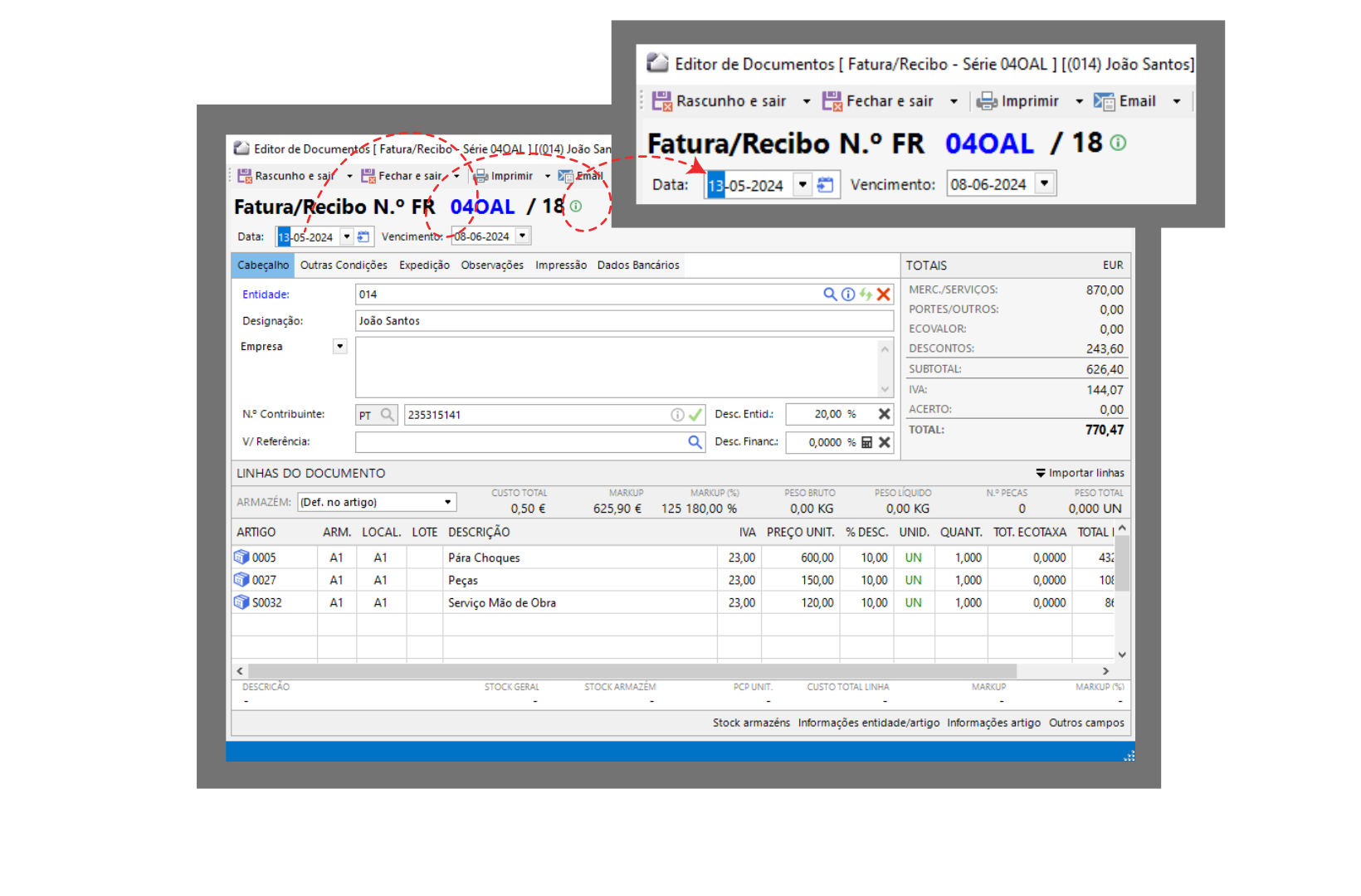Open the Stock armazéns link
Viewport: 1361px width, 896px height.
tap(751, 723)
